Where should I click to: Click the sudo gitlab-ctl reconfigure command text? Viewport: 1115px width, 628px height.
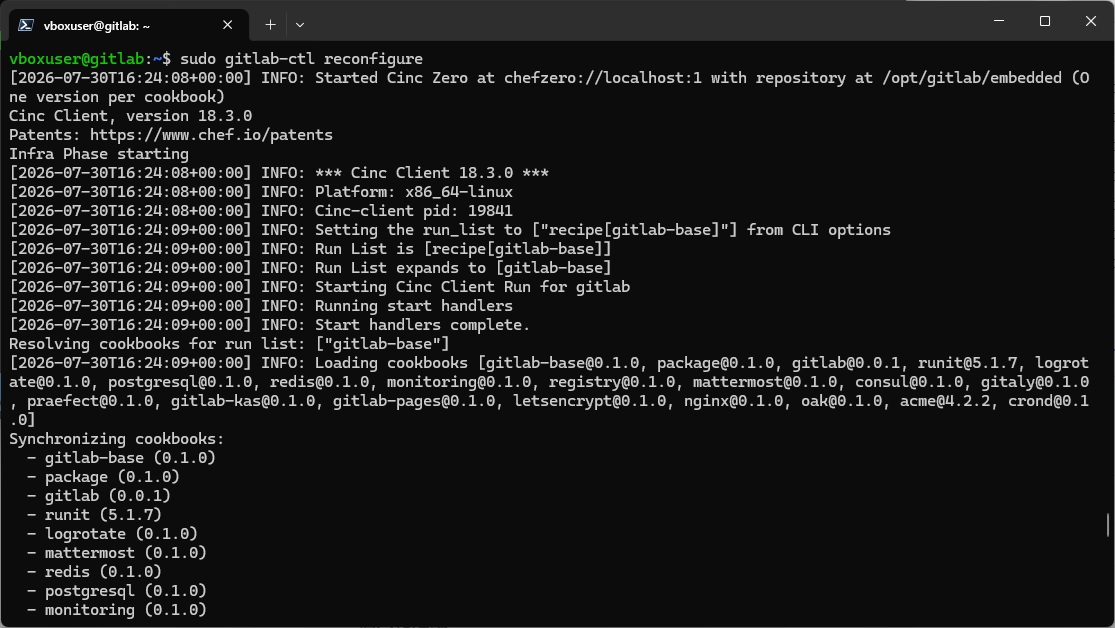302,59
